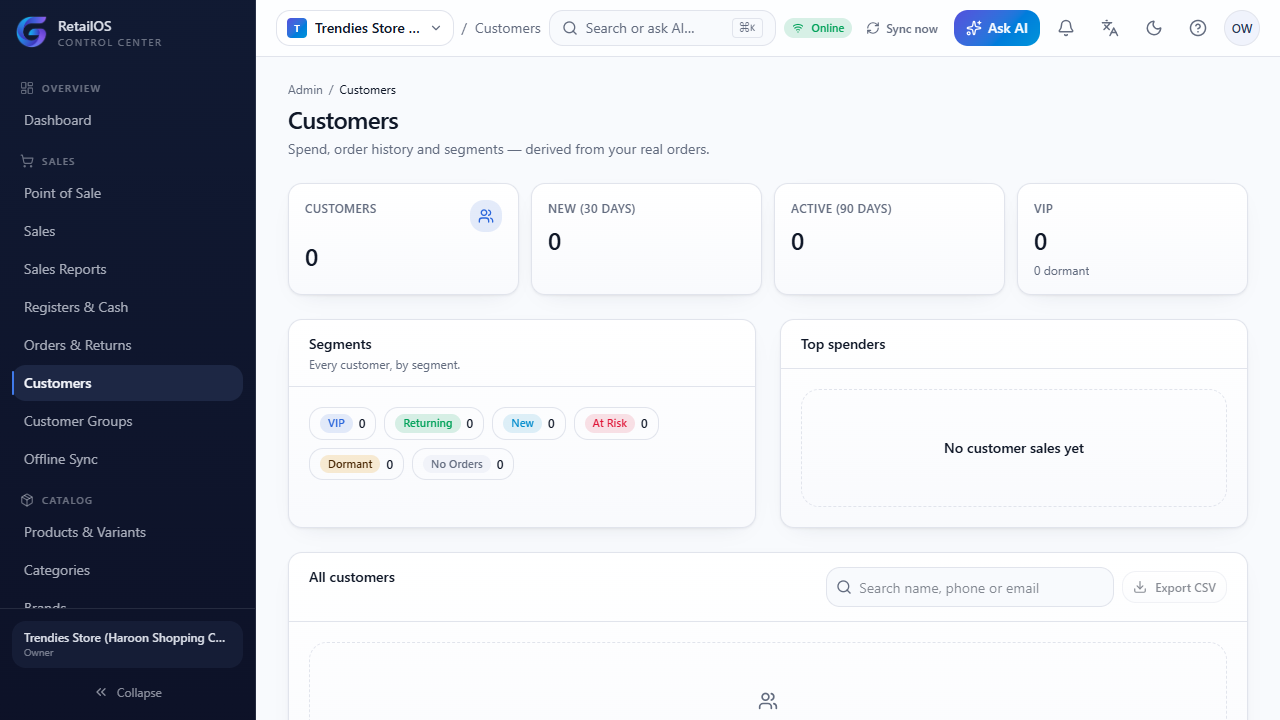
Task: Select the VIP segment chip
Action: coord(342,424)
